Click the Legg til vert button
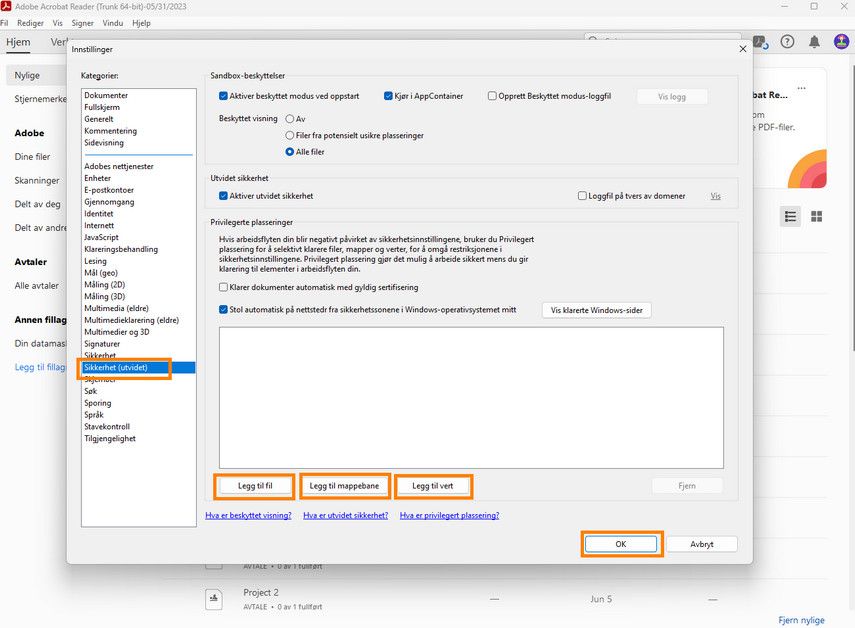 coord(432,486)
